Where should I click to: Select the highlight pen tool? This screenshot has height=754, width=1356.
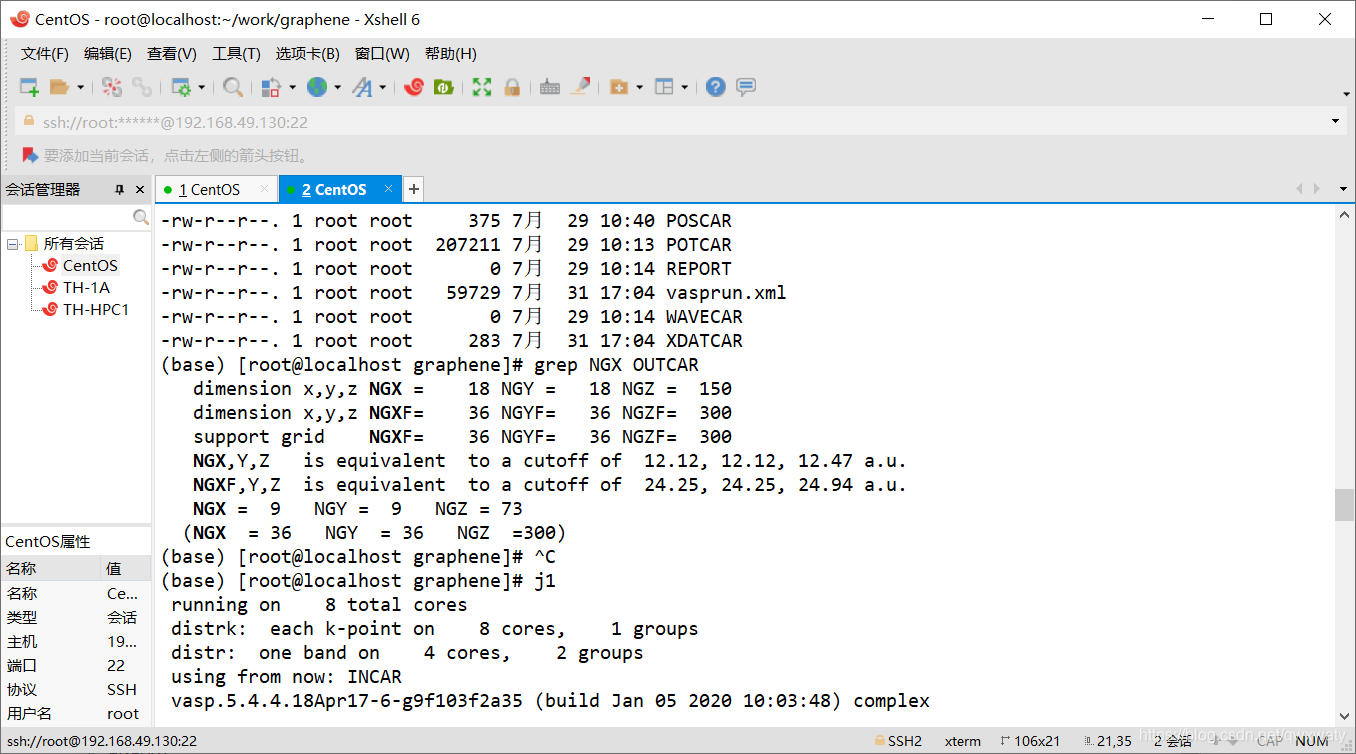pyautogui.click(x=581, y=87)
